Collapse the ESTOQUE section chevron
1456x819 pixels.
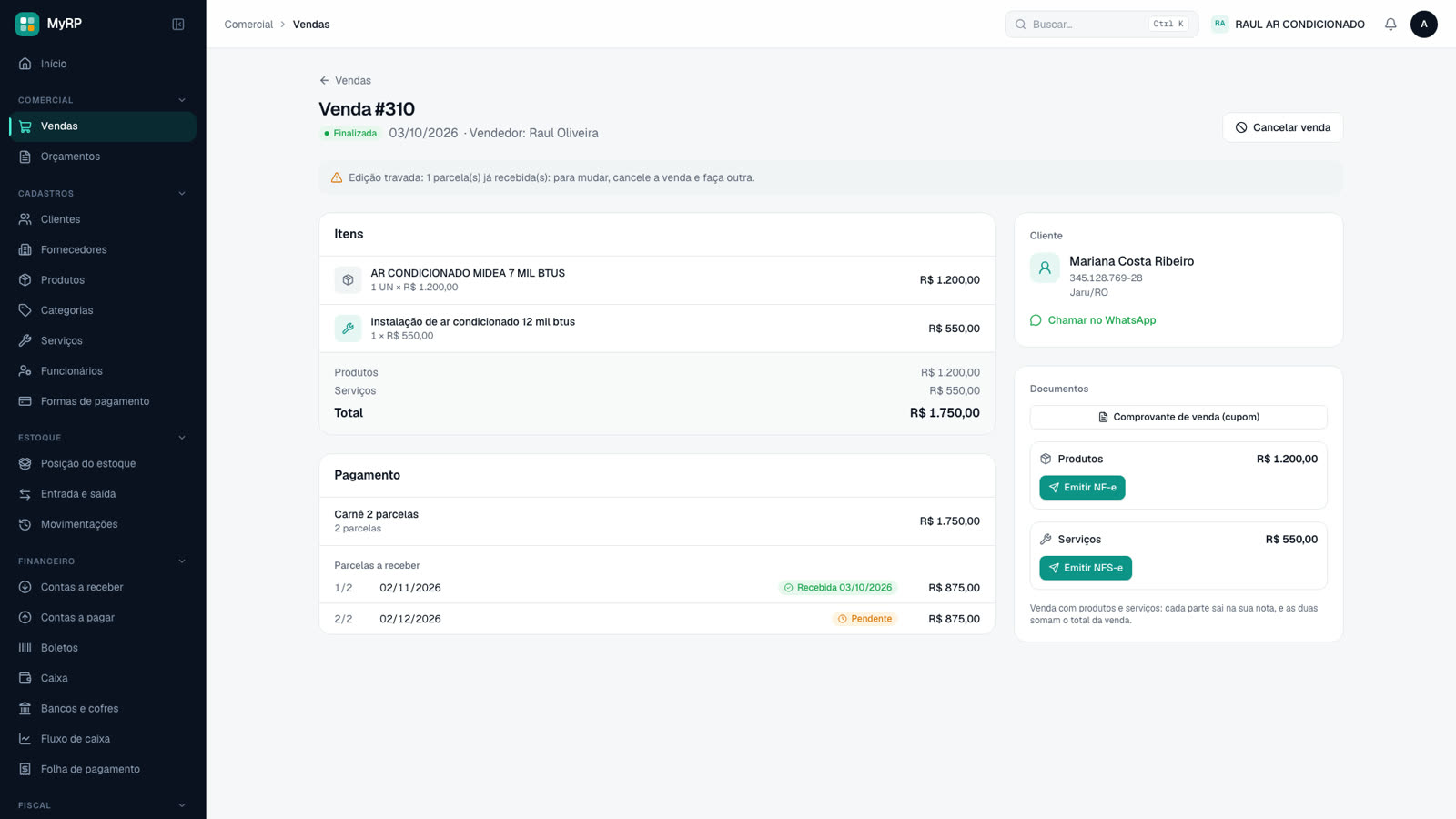click(x=182, y=438)
